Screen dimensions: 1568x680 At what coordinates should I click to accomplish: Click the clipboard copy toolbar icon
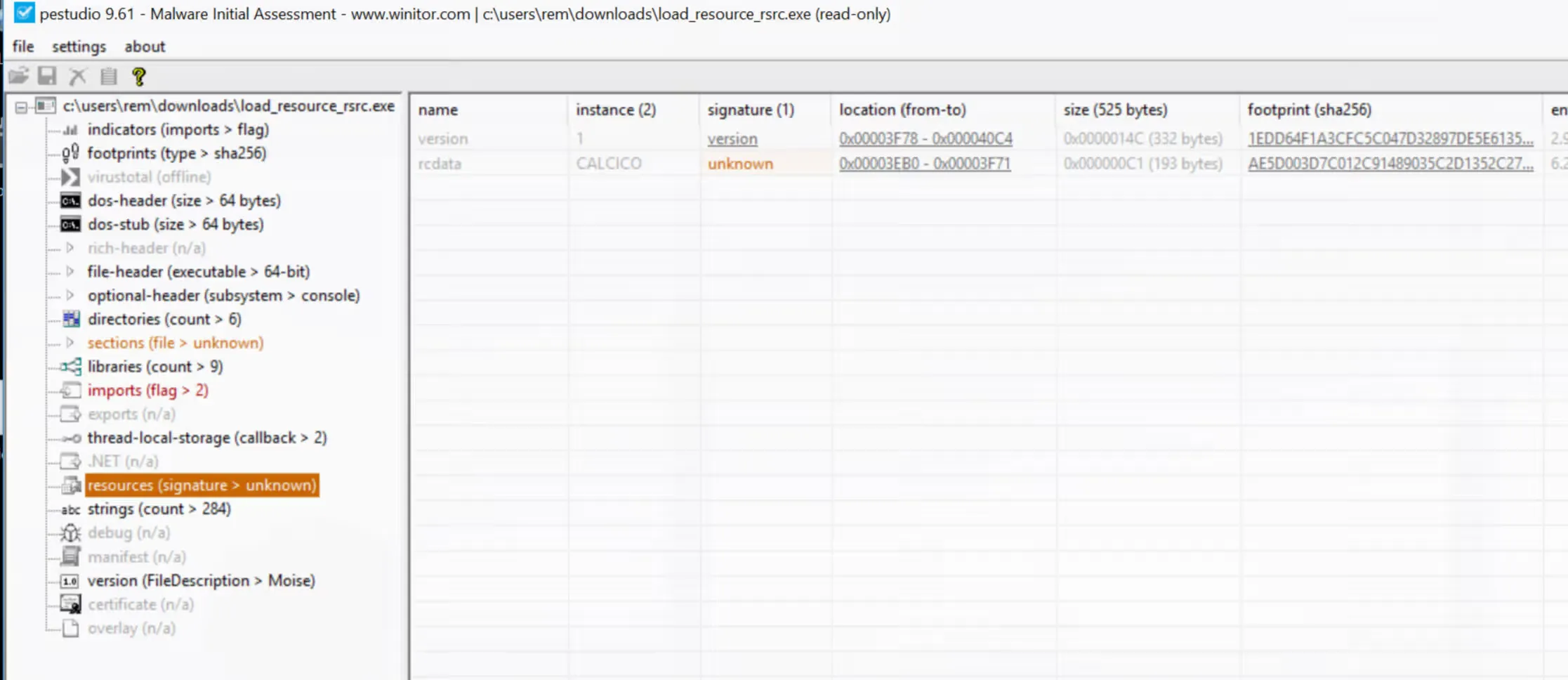[x=107, y=76]
